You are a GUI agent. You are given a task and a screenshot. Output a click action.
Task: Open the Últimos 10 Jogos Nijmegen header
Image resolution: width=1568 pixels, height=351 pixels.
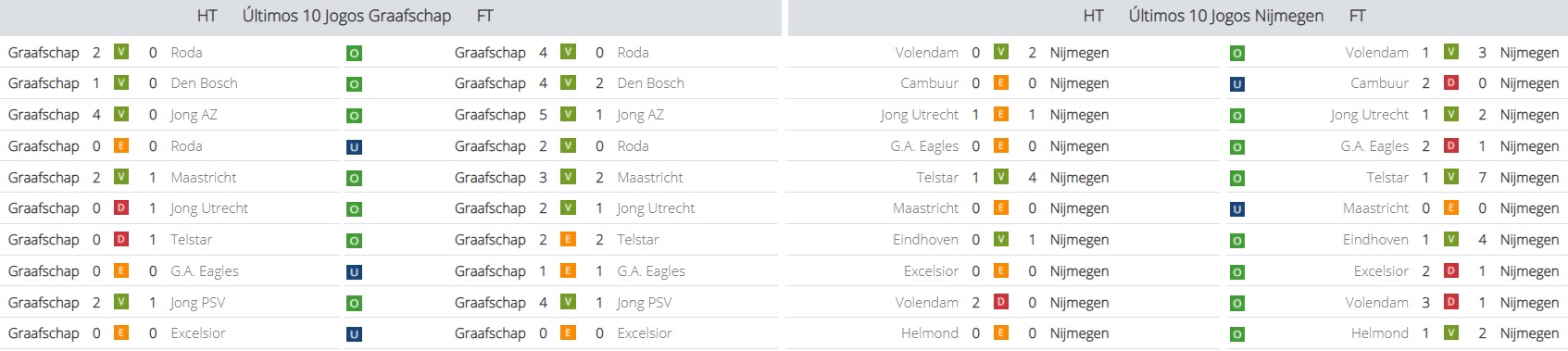click(1225, 16)
